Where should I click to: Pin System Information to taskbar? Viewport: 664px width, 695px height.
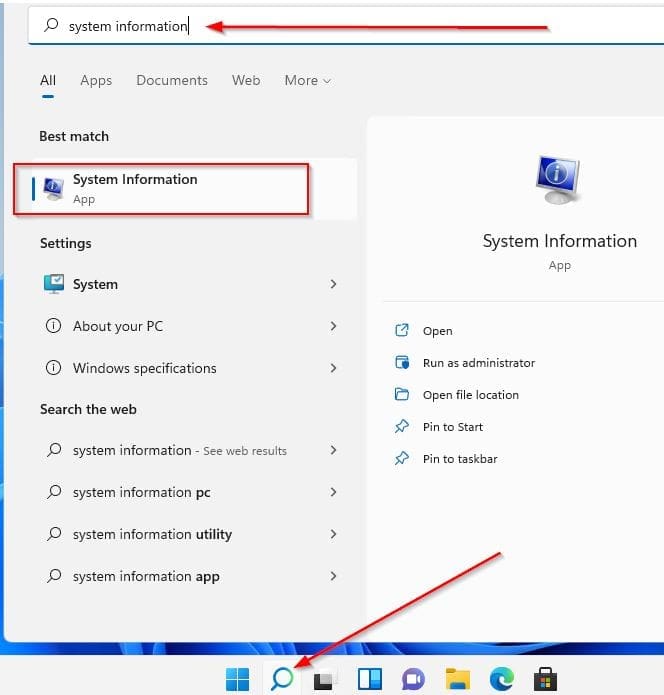click(459, 459)
